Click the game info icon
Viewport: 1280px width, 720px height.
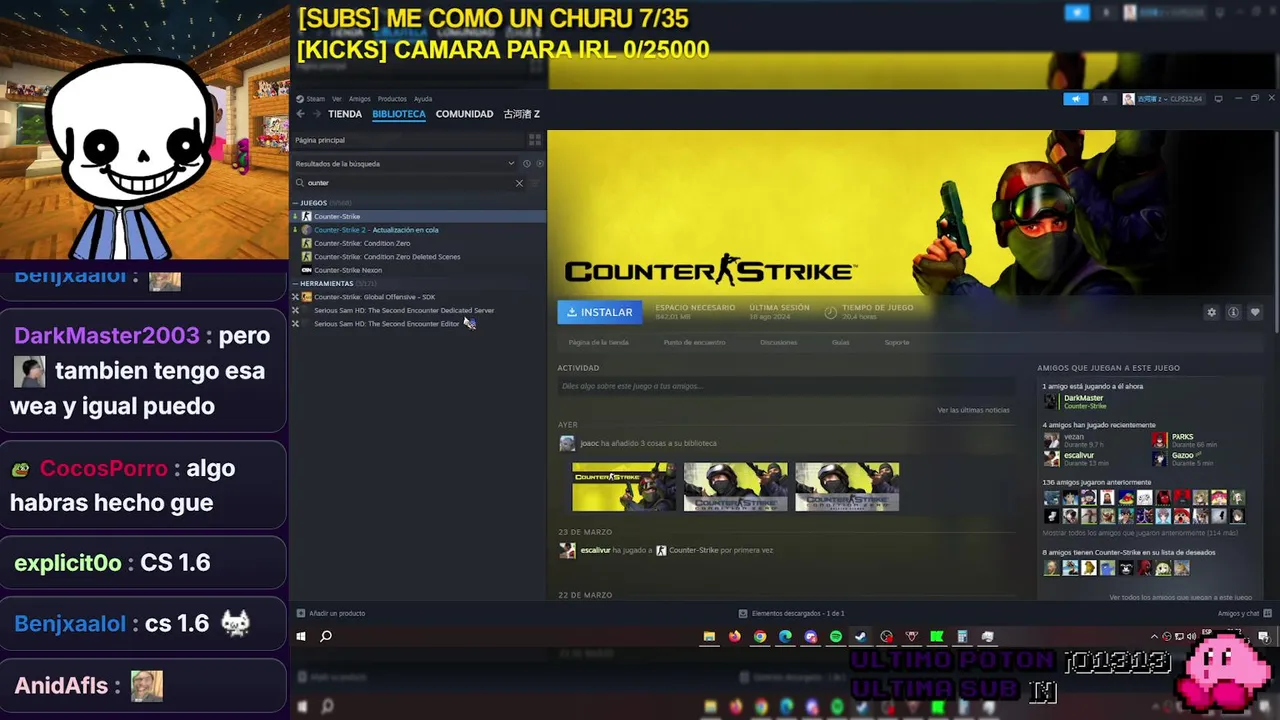1233,312
